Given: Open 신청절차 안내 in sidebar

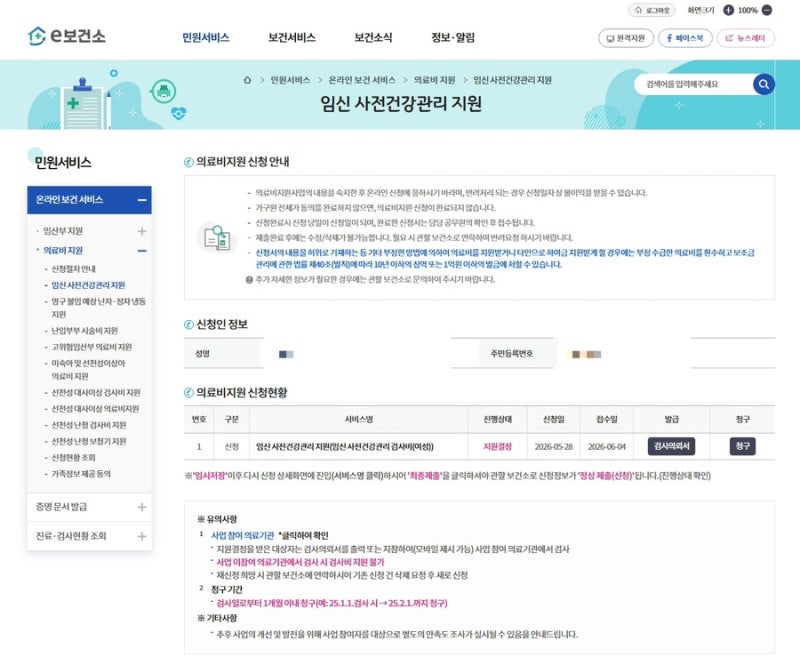Looking at the screenshot, I should pos(73,268).
